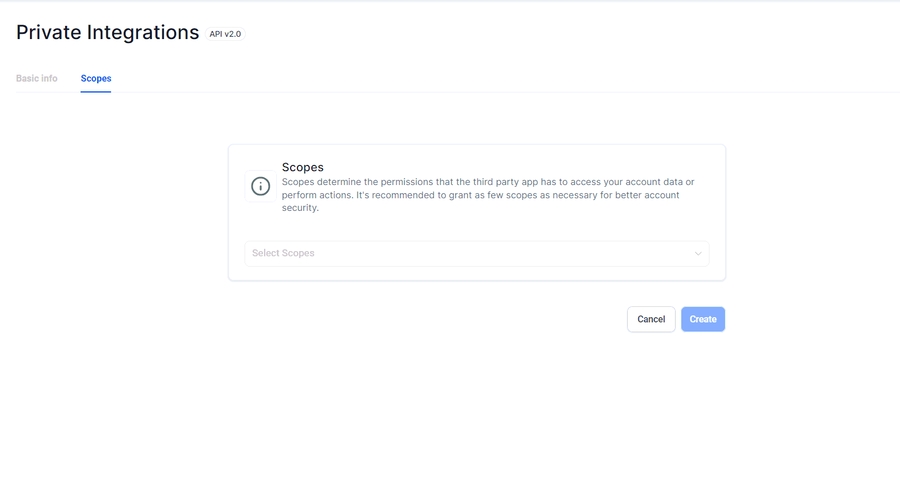
Task: Click the scopes description paragraph text
Action: tap(488, 195)
